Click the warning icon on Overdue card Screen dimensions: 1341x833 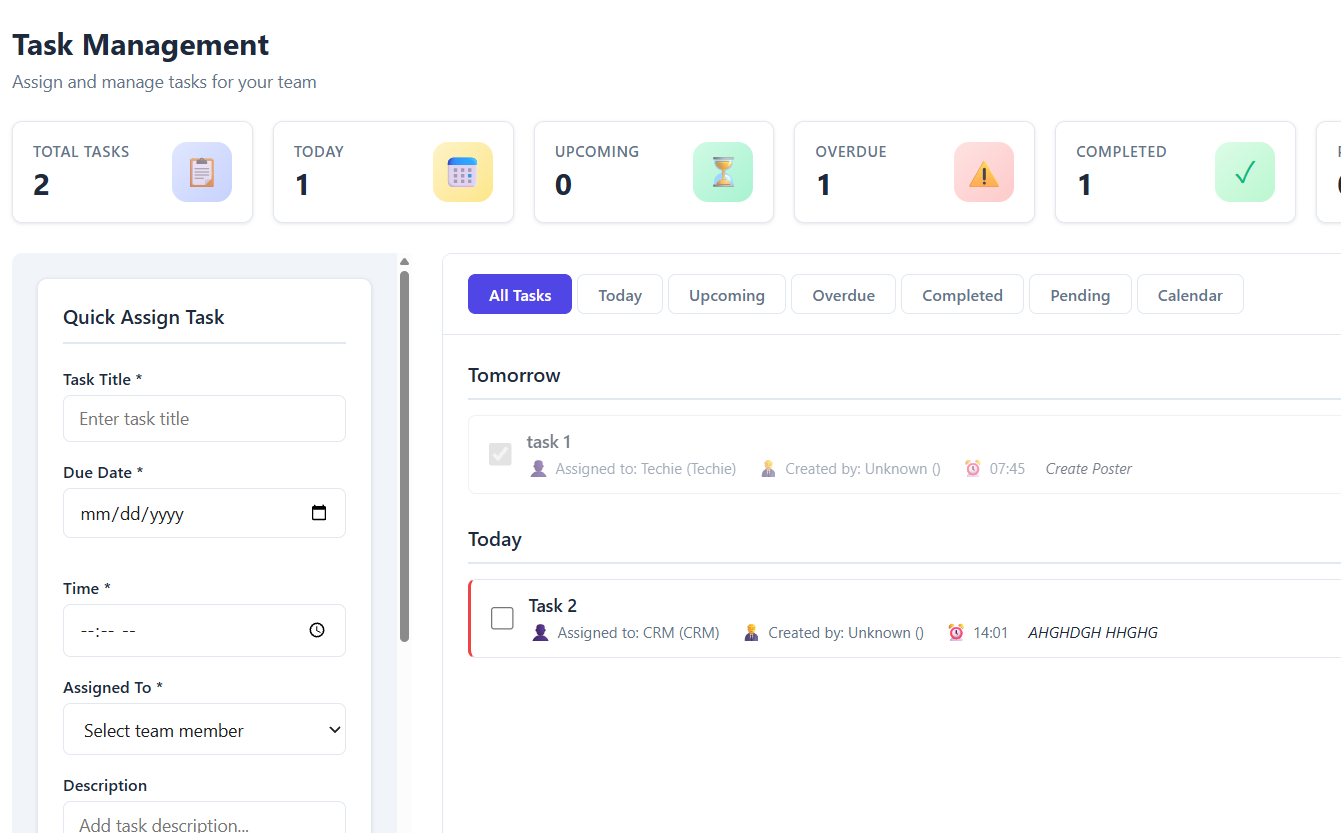click(x=983, y=171)
